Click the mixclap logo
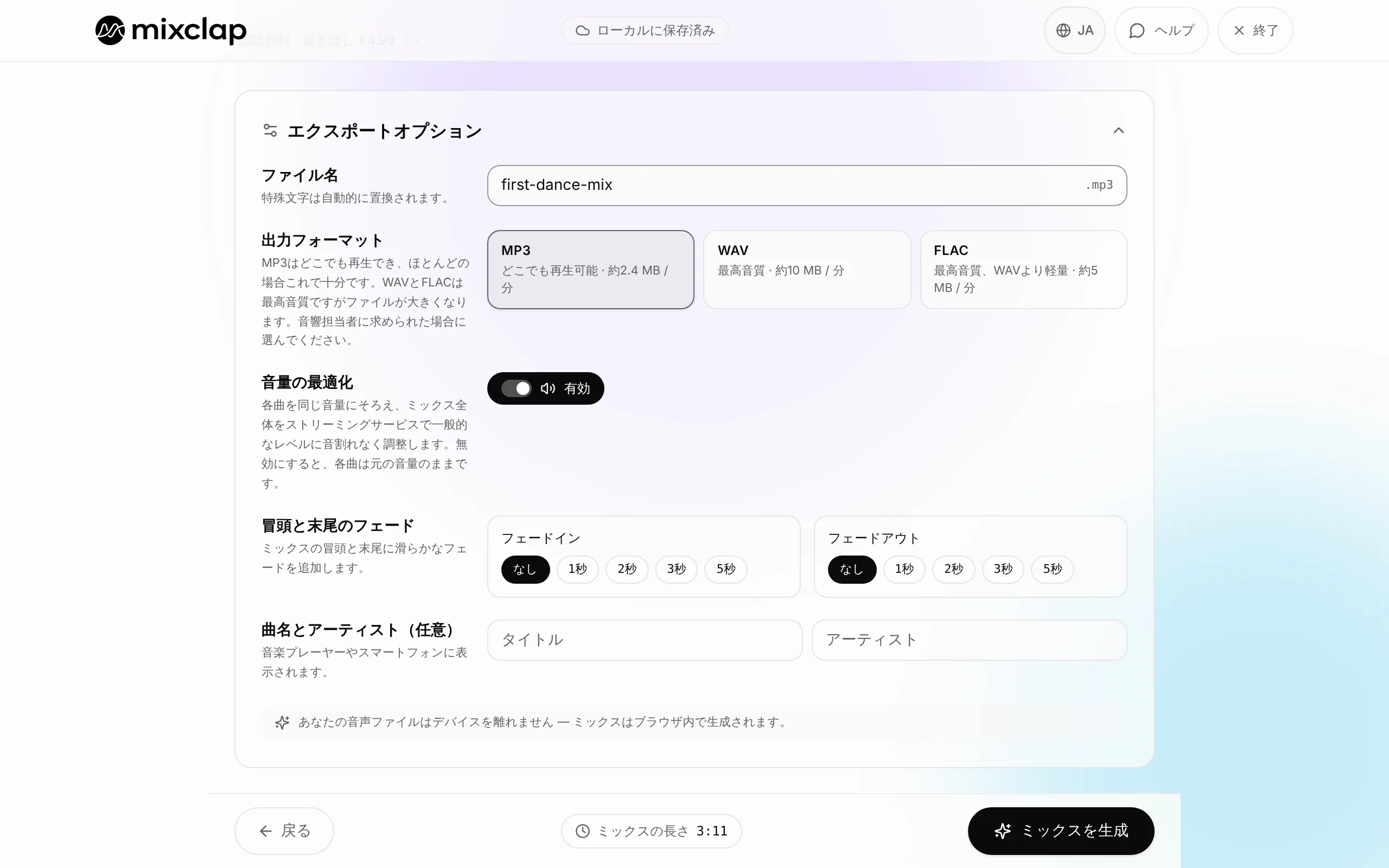The height and width of the screenshot is (868, 1389). tap(170, 30)
